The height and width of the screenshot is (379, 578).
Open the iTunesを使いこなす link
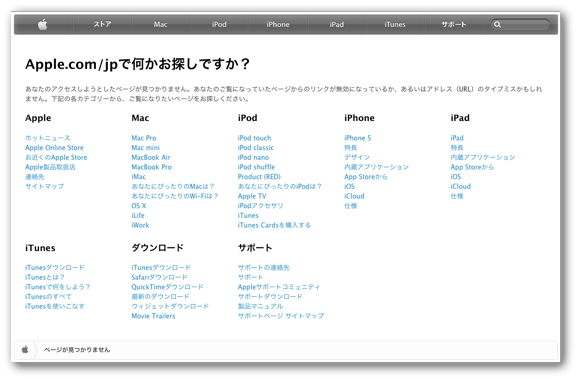coord(55,306)
